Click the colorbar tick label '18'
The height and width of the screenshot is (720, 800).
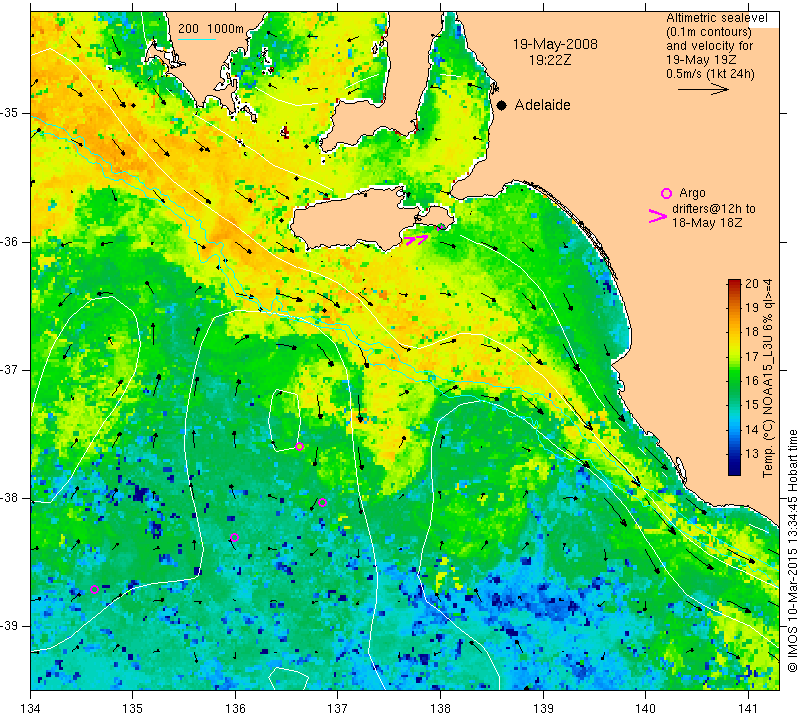coord(752,332)
